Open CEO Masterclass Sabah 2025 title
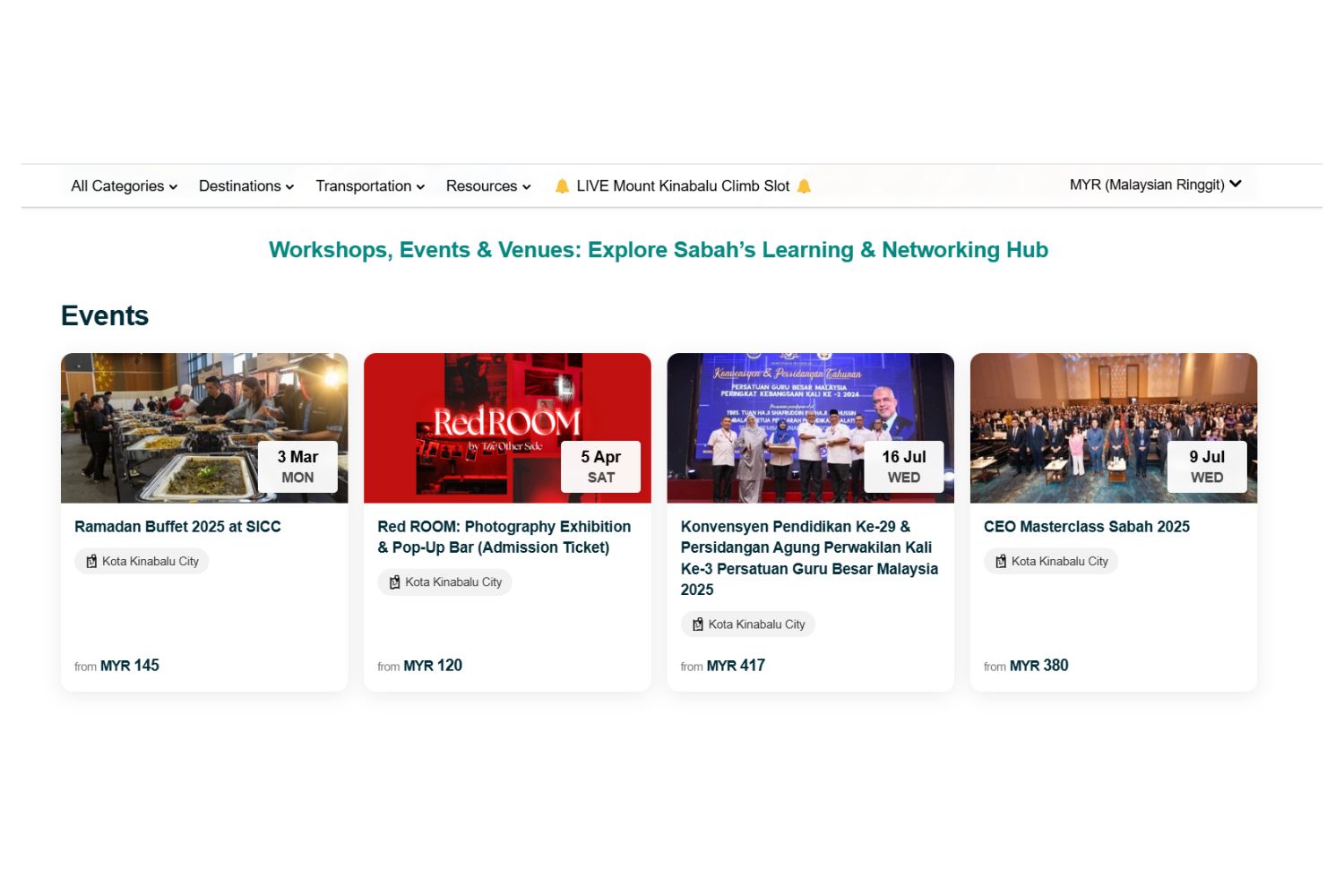The width and height of the screenshot is (1344, 896). [x=1086, y=527]
